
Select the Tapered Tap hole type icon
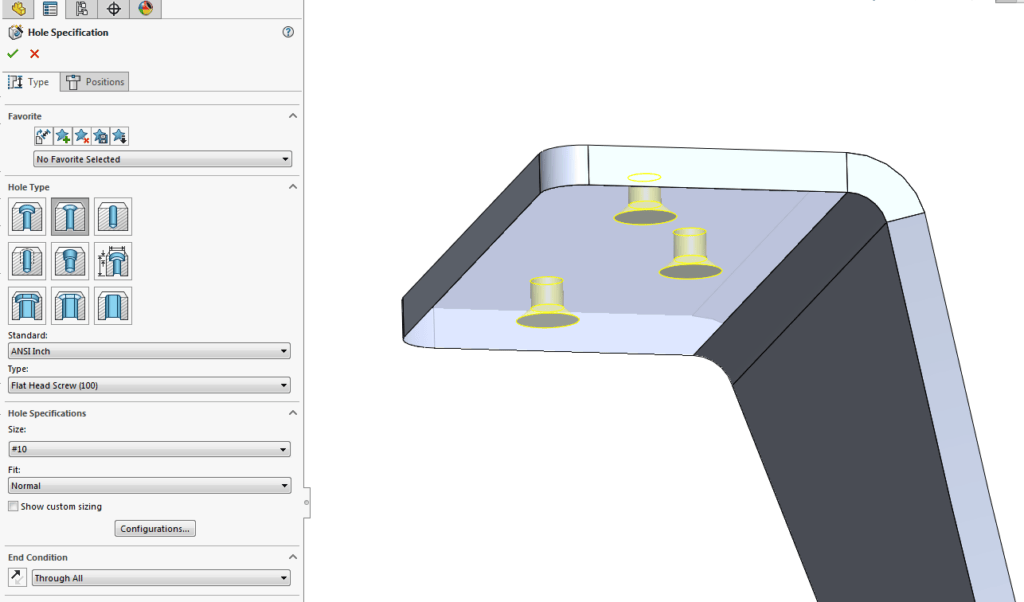[70, 261]
